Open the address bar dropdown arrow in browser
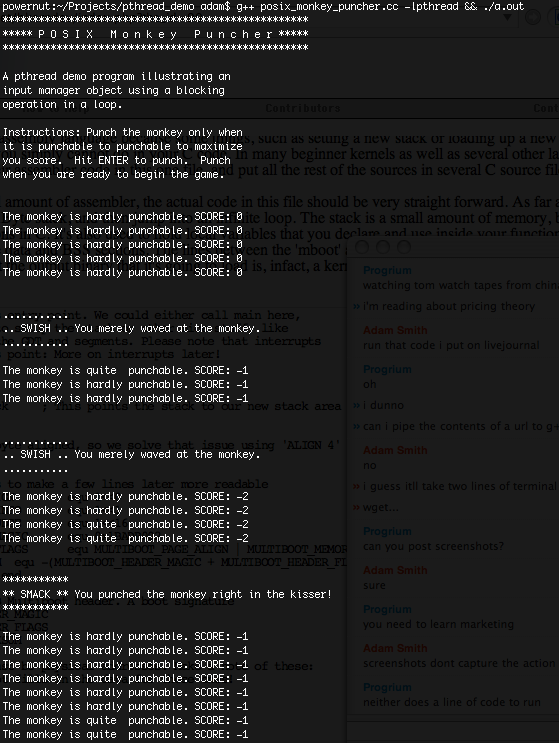 point(507,18)
